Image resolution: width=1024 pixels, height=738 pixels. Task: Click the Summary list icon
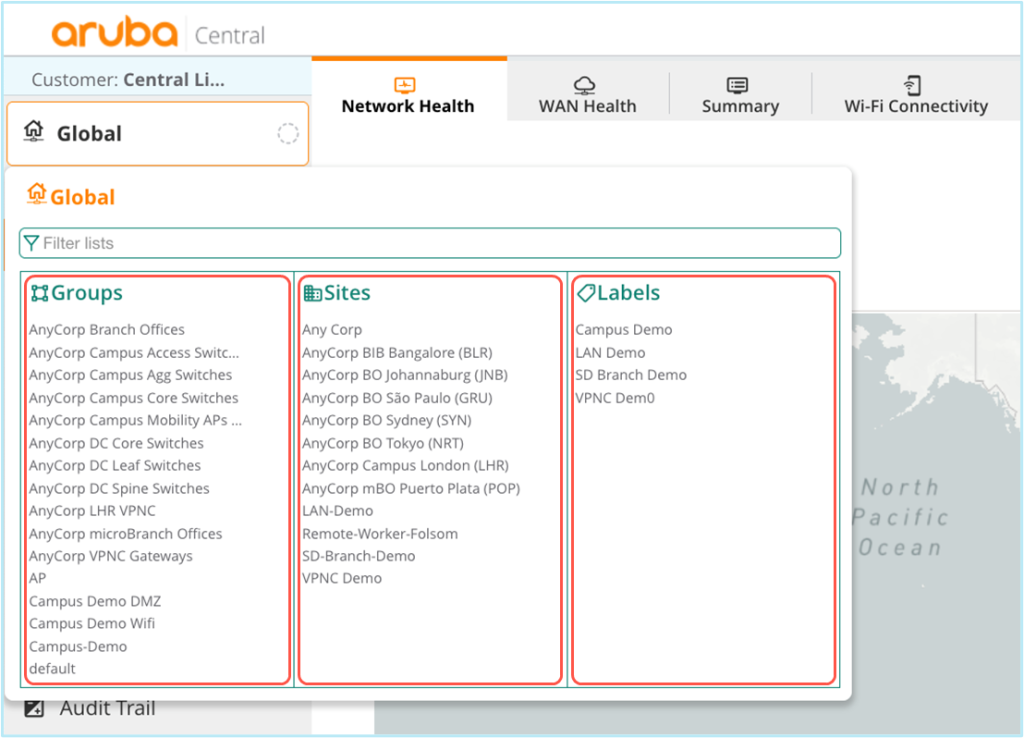tap(738, 85)
